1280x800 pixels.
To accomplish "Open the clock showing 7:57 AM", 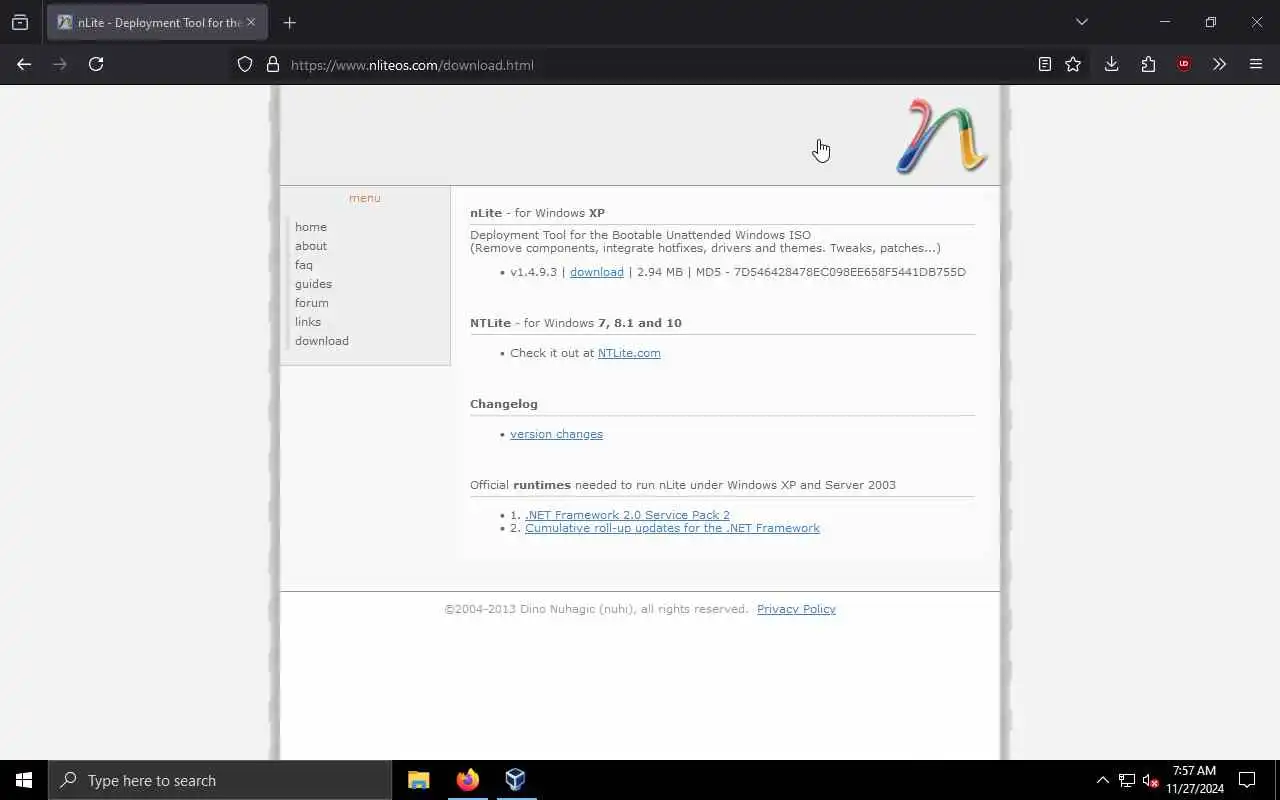I will point(1194,780).
